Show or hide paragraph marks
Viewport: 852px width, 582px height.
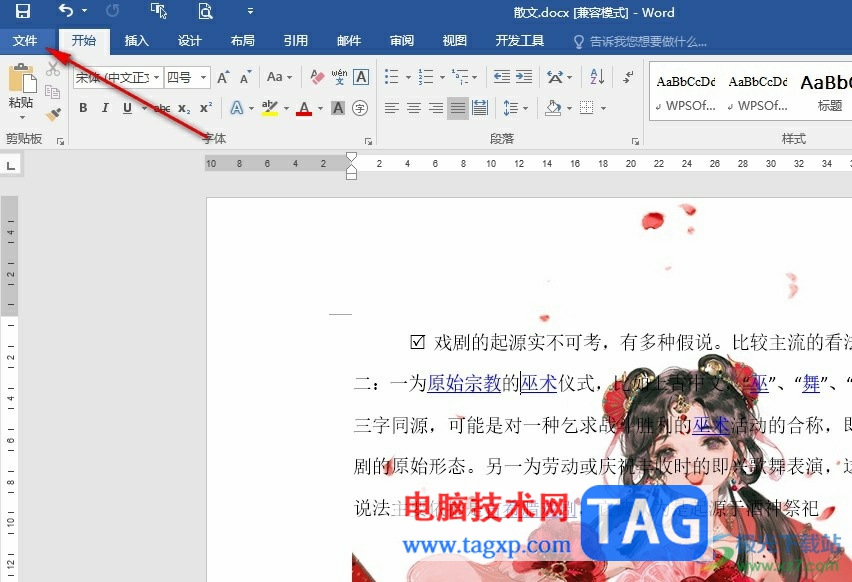coord(628,77)
